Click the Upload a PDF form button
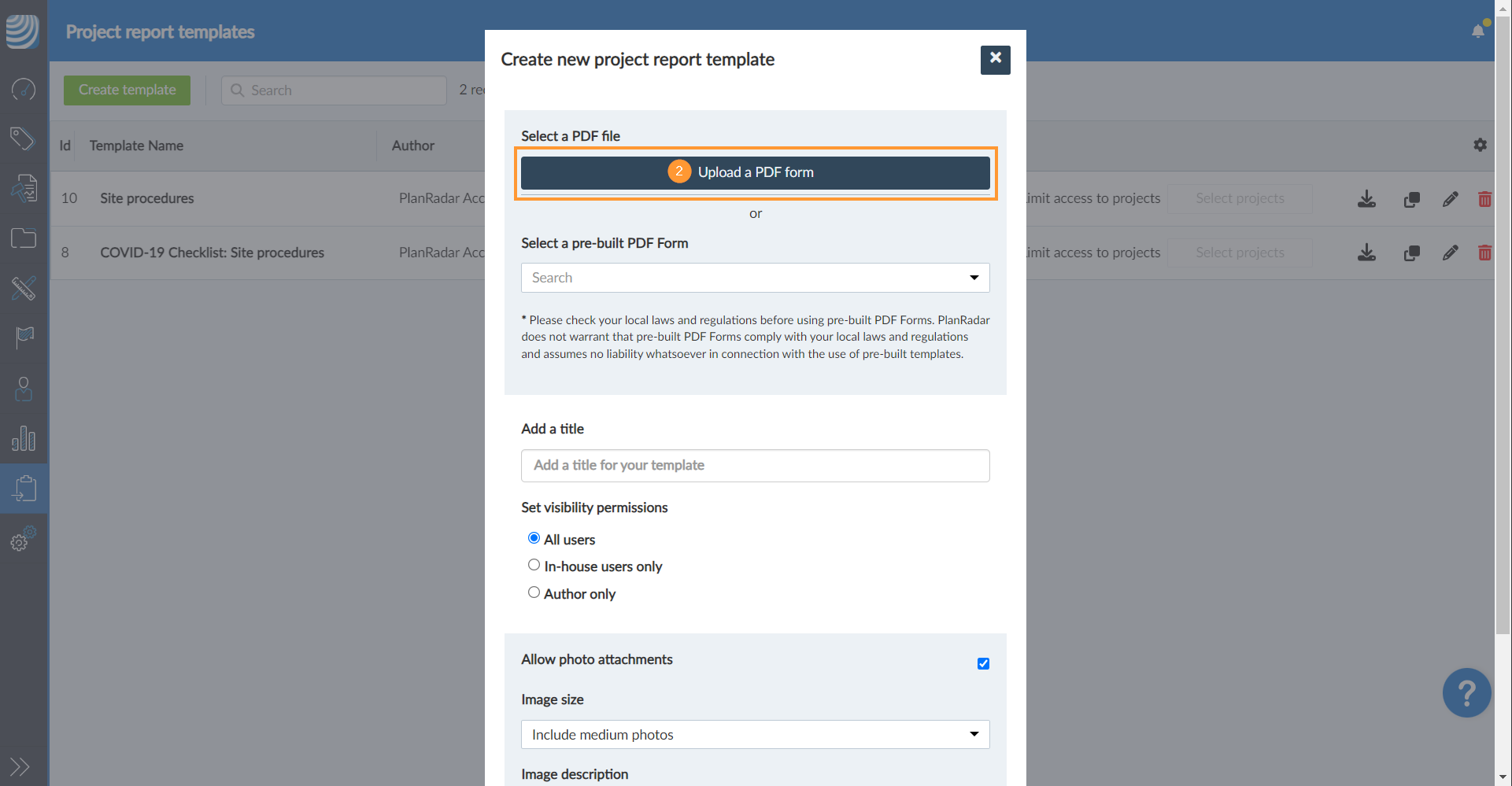This screenshot has width=1512, height=786. 755,172
